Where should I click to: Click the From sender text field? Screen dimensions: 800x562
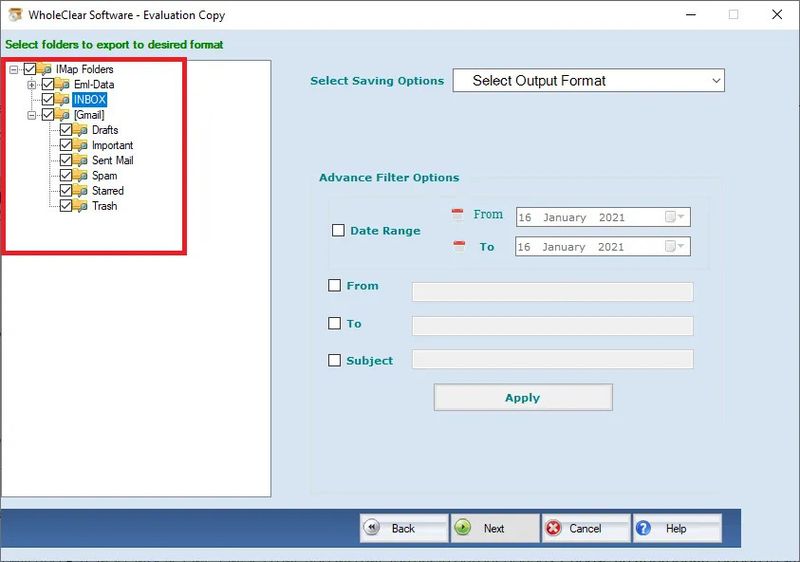point(553,292)
